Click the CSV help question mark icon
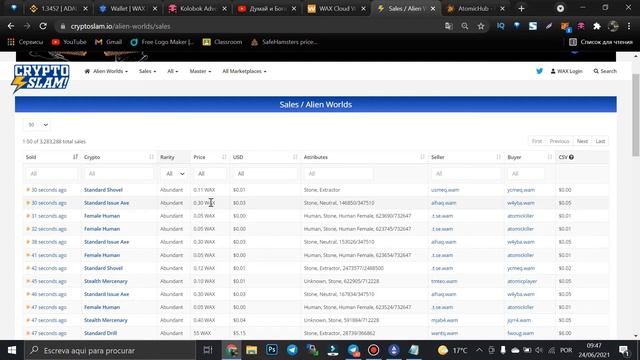Screen dimensions: 640x360 [x=571, y=157]
